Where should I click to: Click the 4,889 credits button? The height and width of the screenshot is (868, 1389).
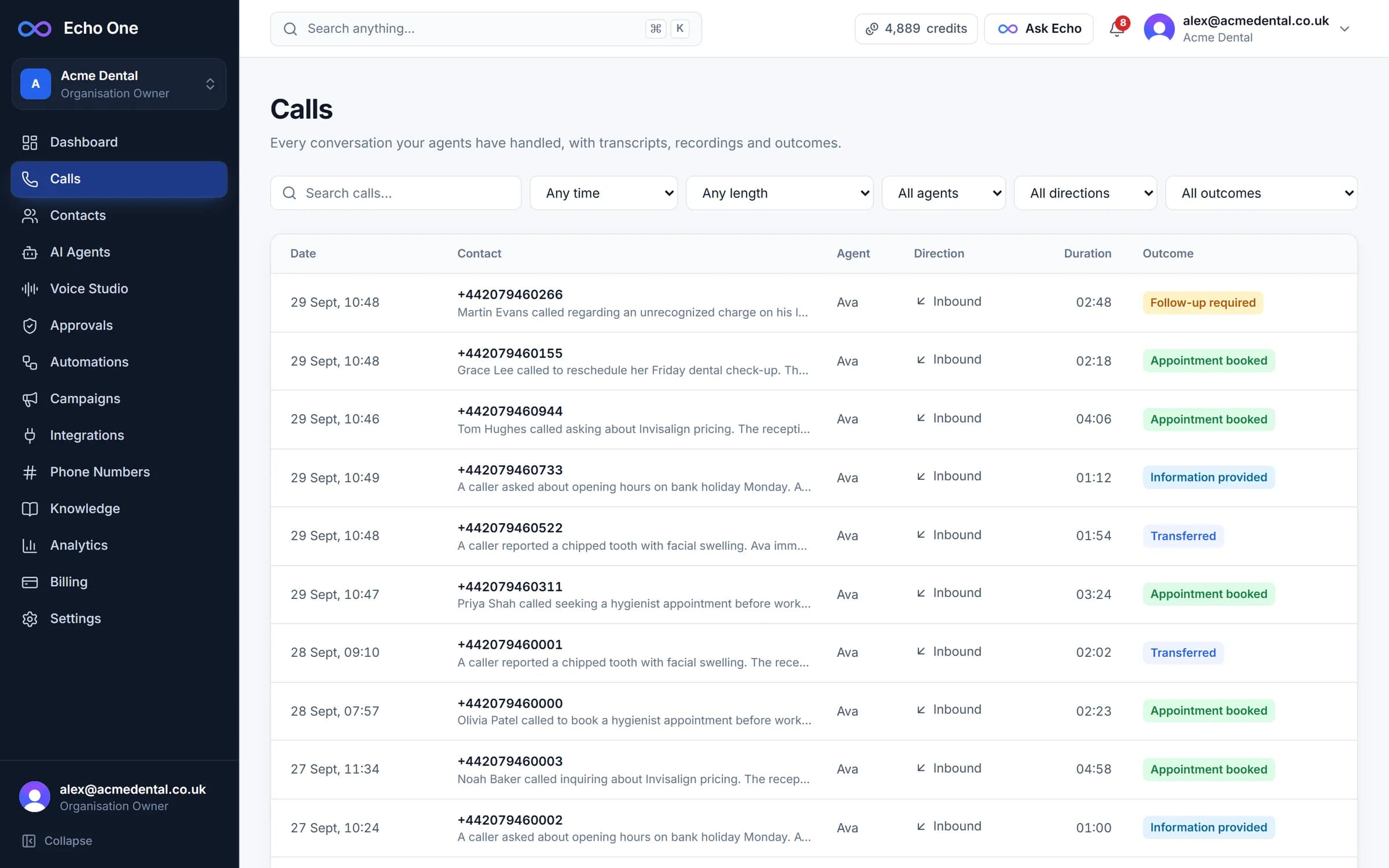(916, 28)
